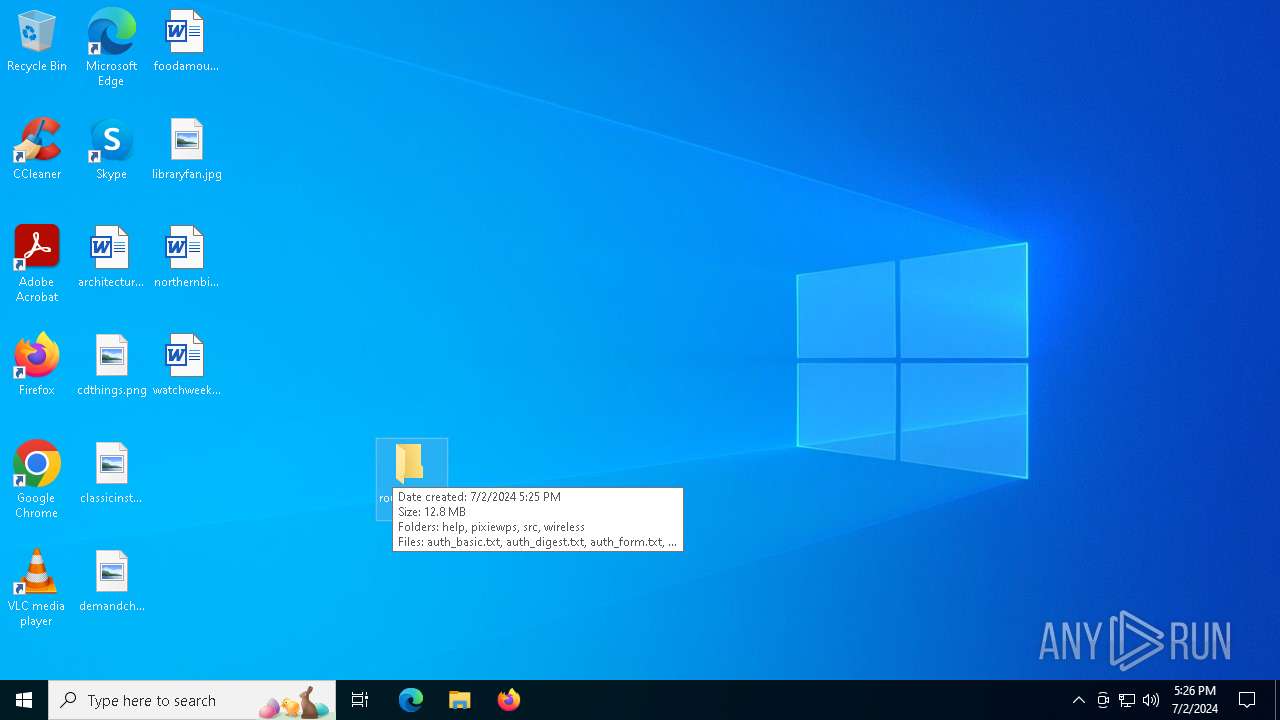Select the libraryfan.jpg image file
Screen dimensions: 1280x720
[187, 149]
